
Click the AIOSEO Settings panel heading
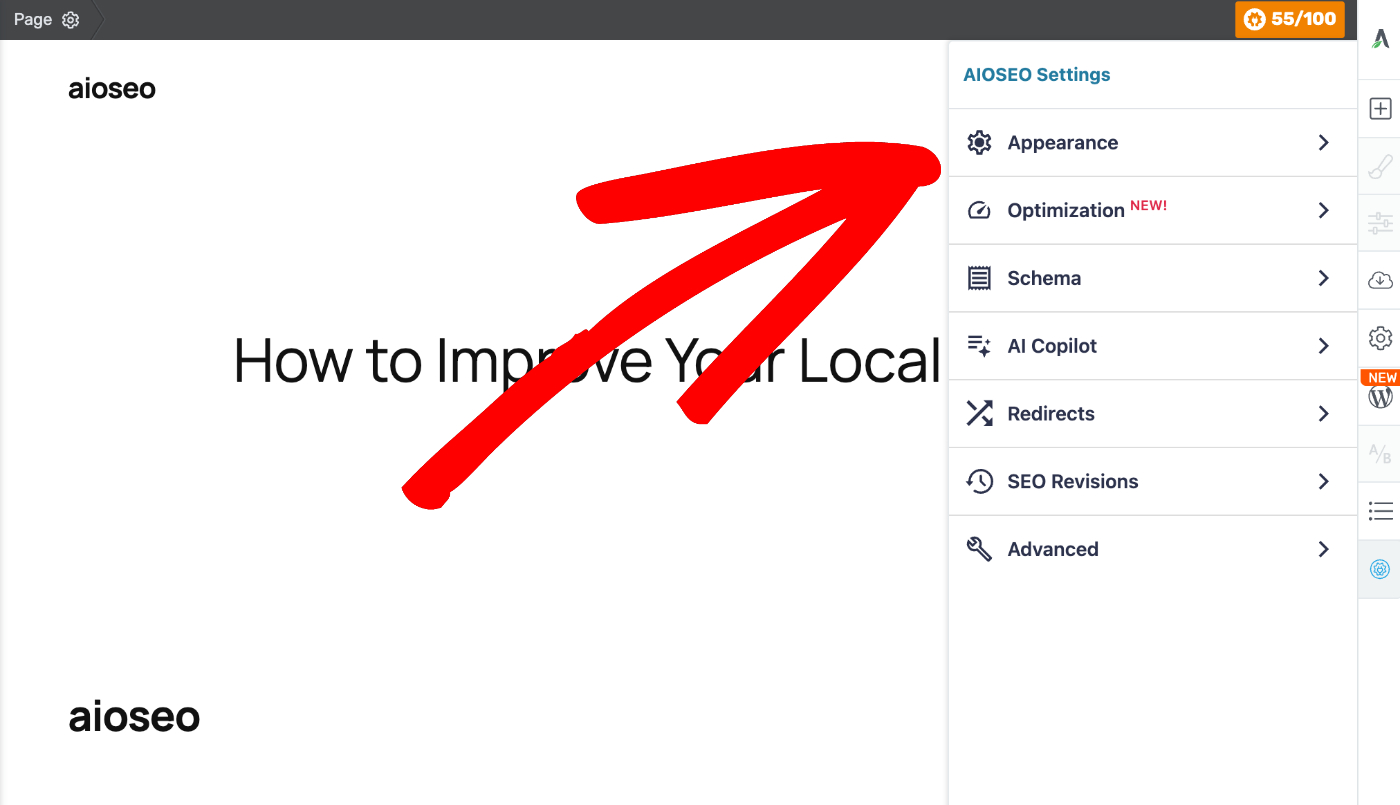tap(1036, 75)
